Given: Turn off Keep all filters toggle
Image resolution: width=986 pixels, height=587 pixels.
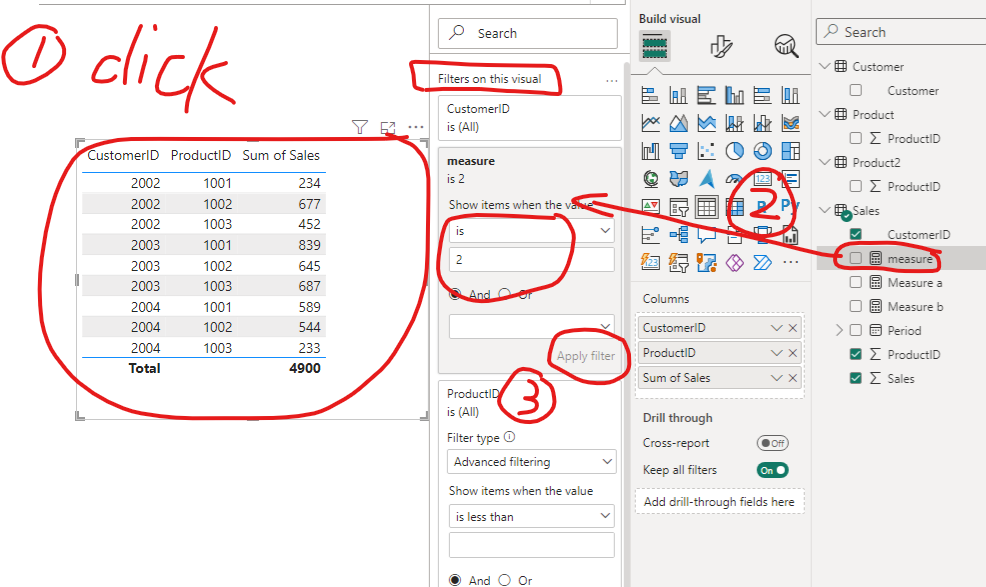Looking at the screenshot, I should coord(772,470).
